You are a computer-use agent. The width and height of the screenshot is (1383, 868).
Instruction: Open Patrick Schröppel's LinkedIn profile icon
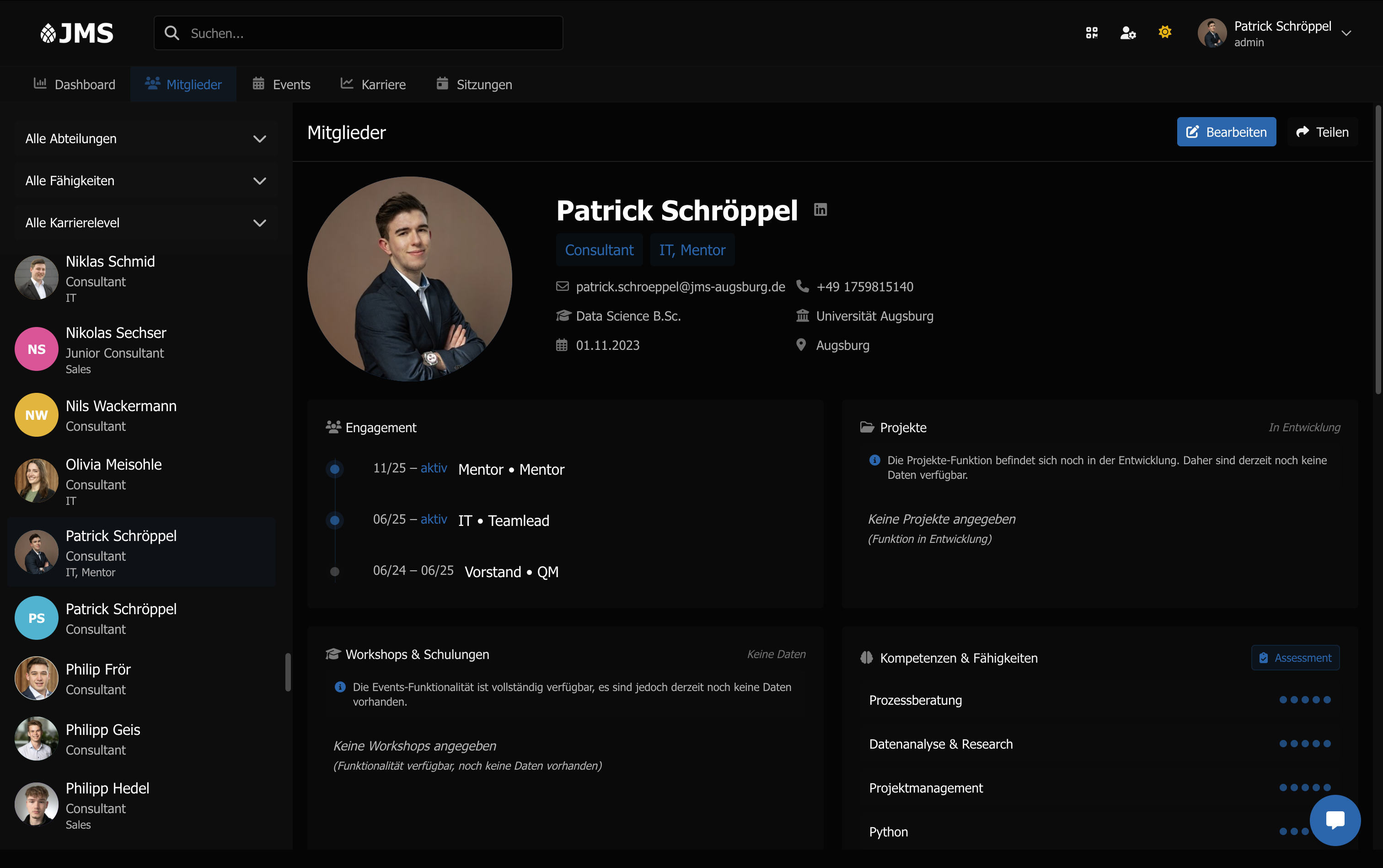point(820,209)
